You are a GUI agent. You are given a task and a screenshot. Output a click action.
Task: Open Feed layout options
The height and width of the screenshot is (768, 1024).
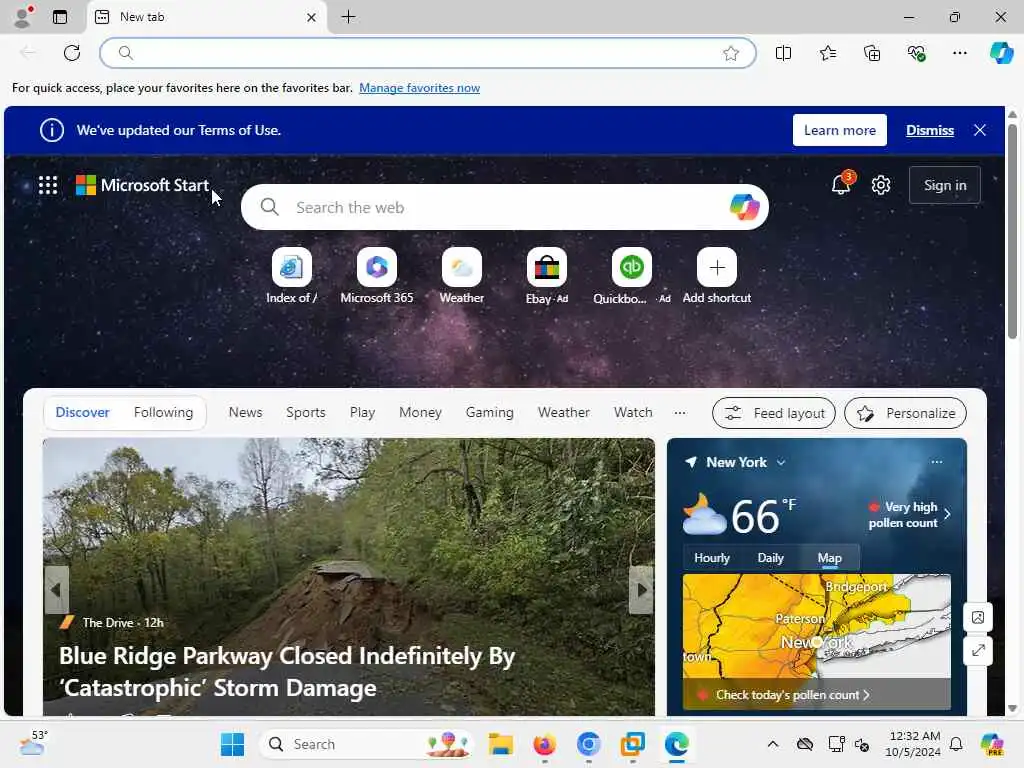click(774, 413)
